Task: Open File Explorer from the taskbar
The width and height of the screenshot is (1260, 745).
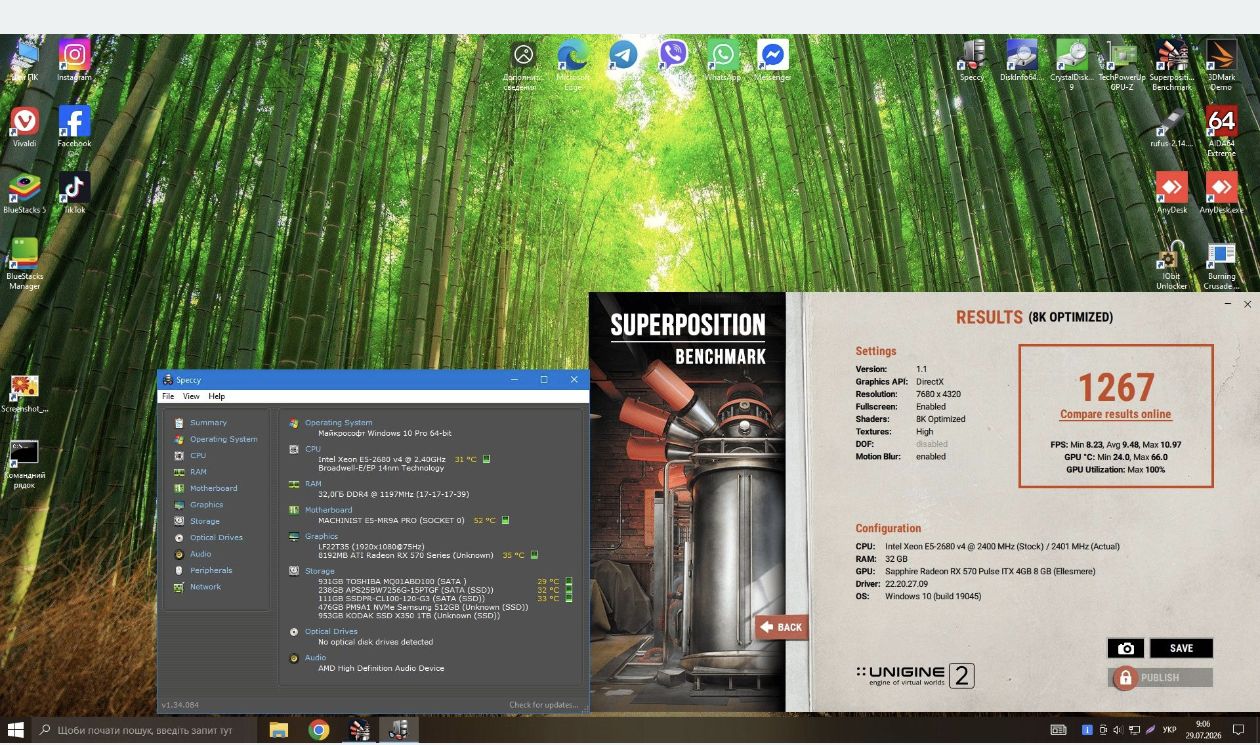Action: (x=278, y=730)
